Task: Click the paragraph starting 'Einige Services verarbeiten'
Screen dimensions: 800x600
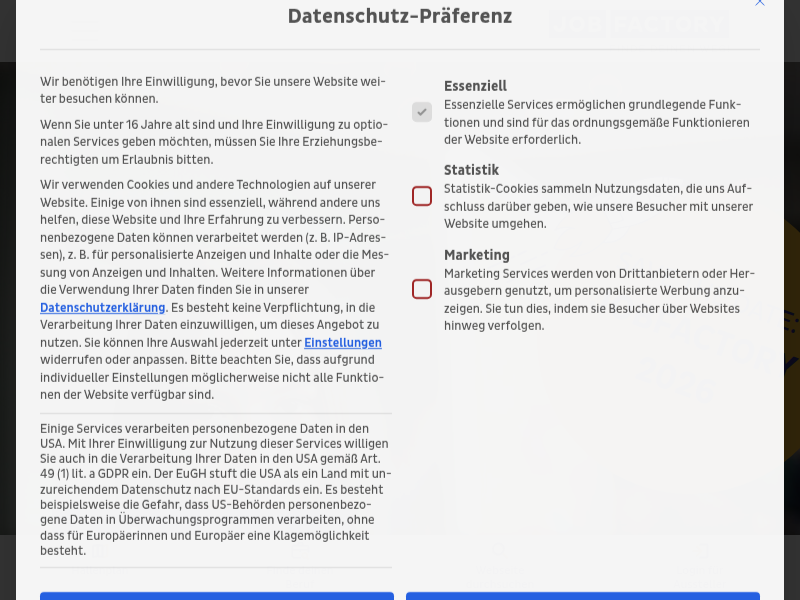Action: tap(215, 489)
